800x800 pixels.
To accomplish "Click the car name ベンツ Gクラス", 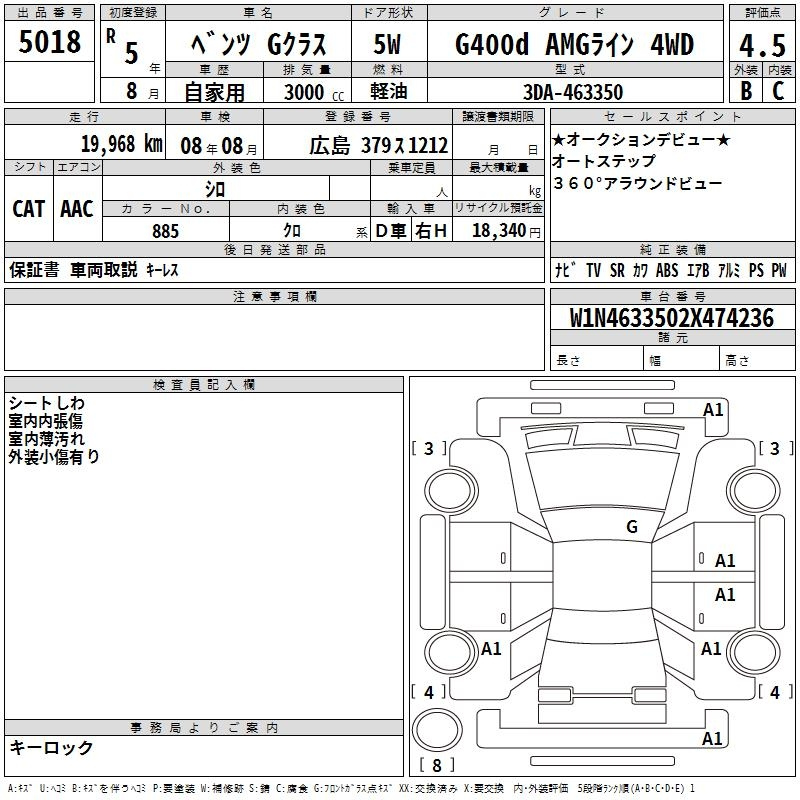I will 259,44.
